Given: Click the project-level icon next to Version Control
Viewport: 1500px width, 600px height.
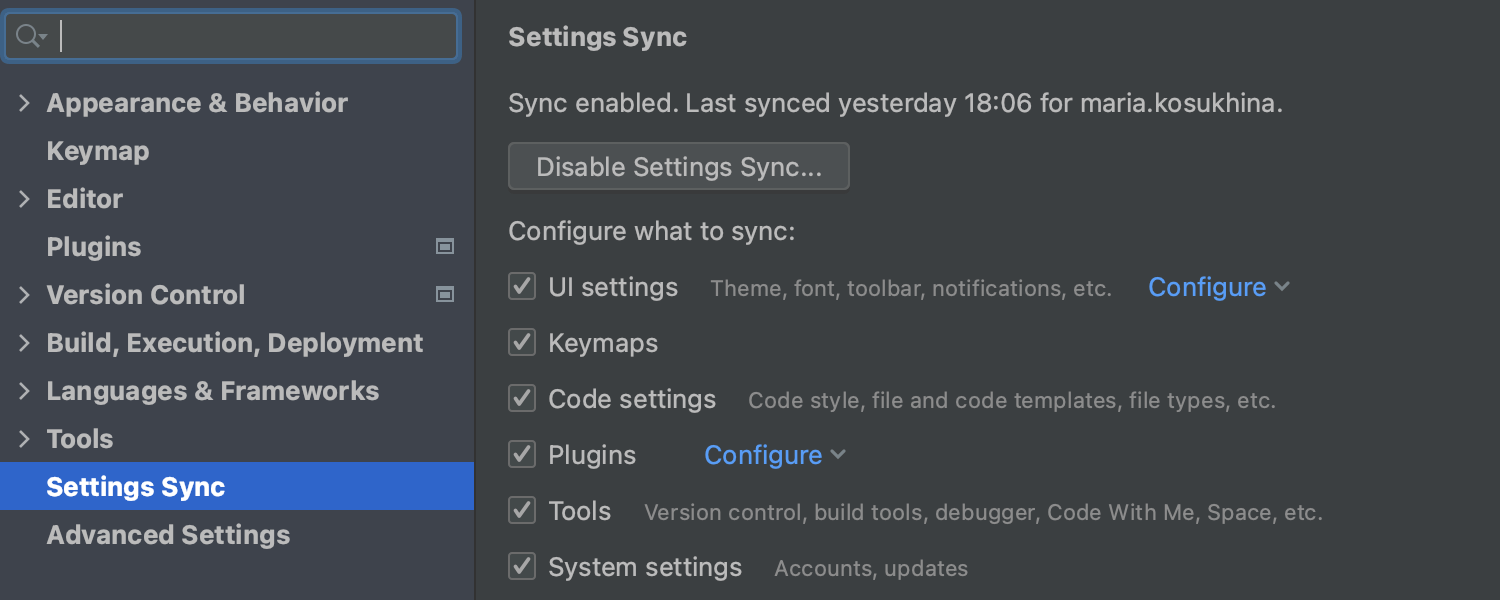Looking at the screenshot, I should point(445,295).
